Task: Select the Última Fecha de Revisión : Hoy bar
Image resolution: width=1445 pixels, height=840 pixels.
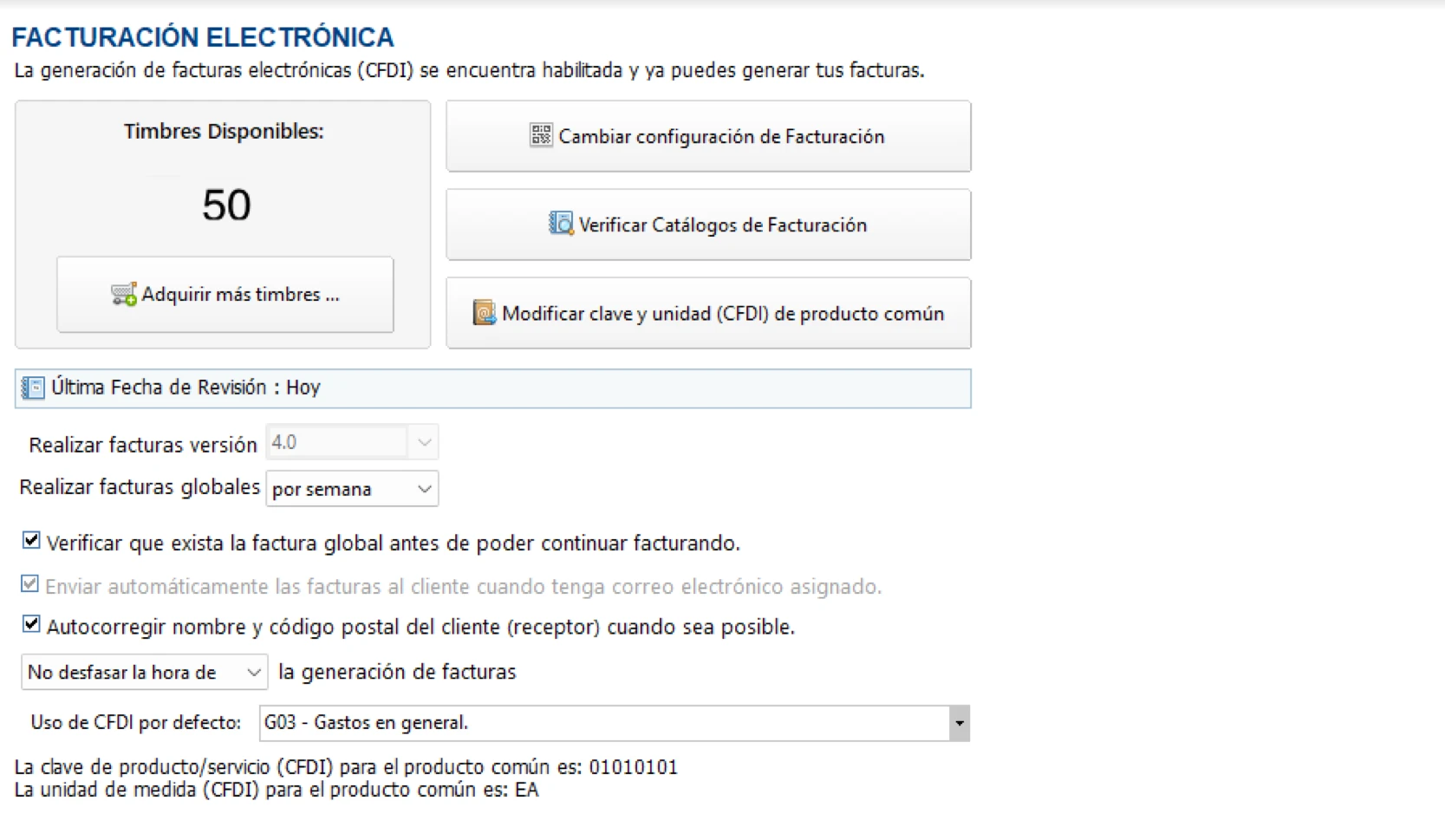Action: click(492, 387)
